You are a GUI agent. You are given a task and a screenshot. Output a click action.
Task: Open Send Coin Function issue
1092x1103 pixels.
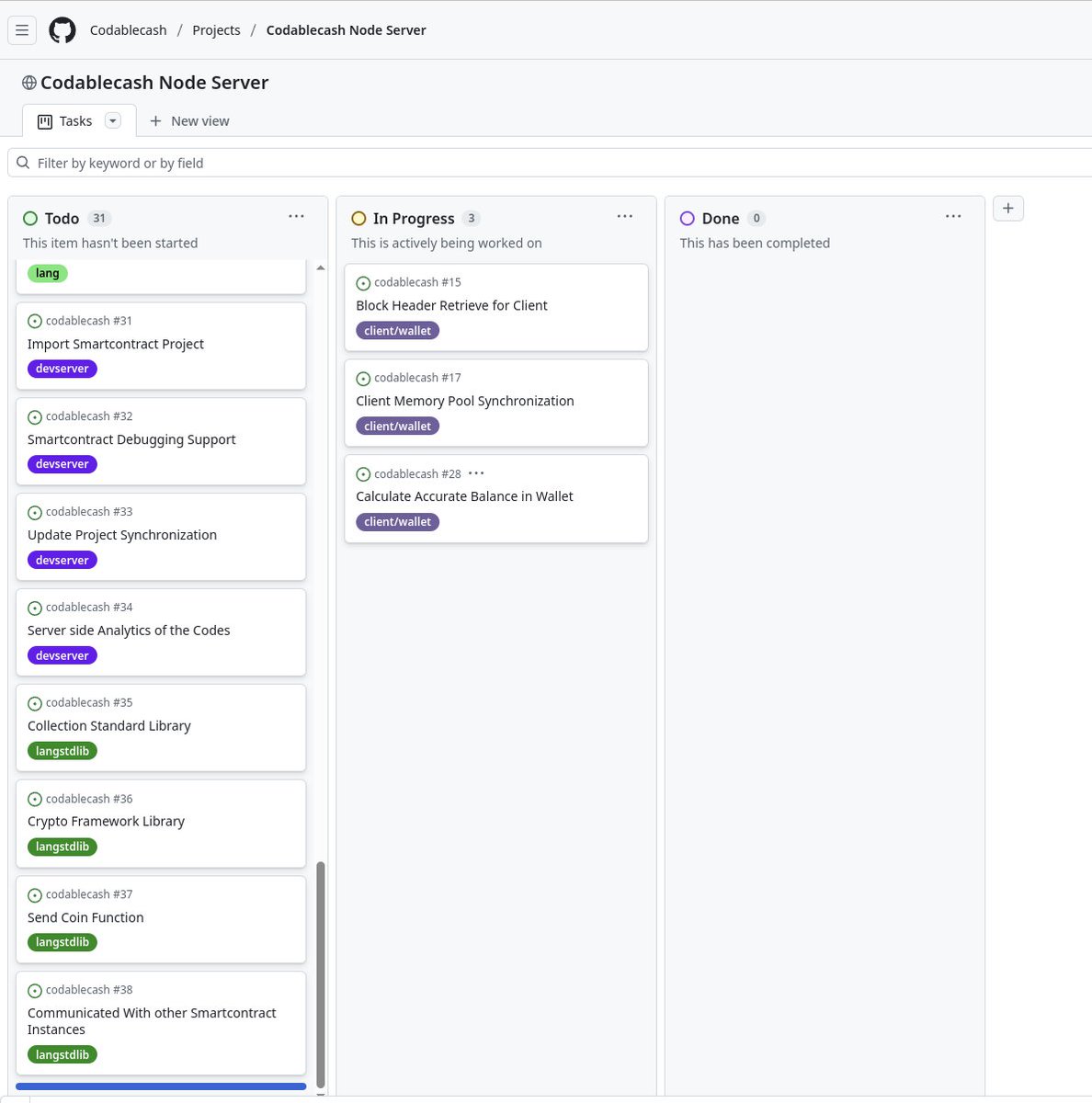[85, 917]
